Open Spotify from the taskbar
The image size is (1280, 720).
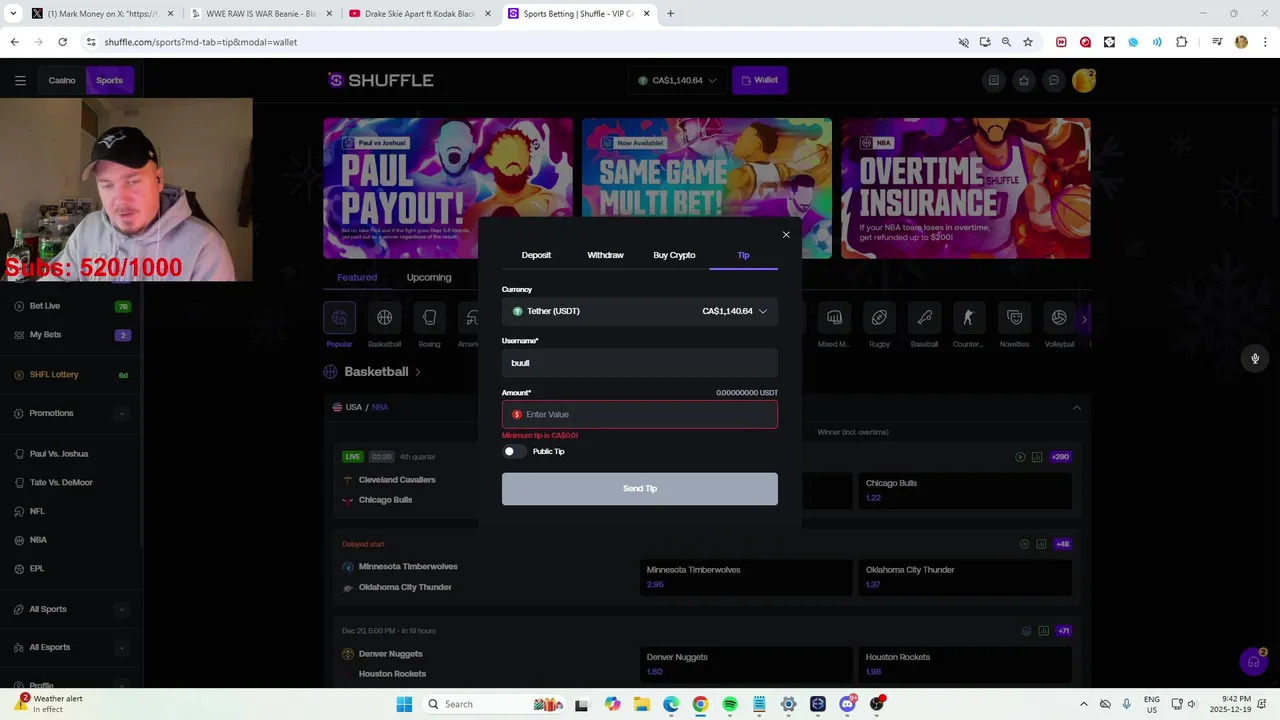tap(730, 704)
